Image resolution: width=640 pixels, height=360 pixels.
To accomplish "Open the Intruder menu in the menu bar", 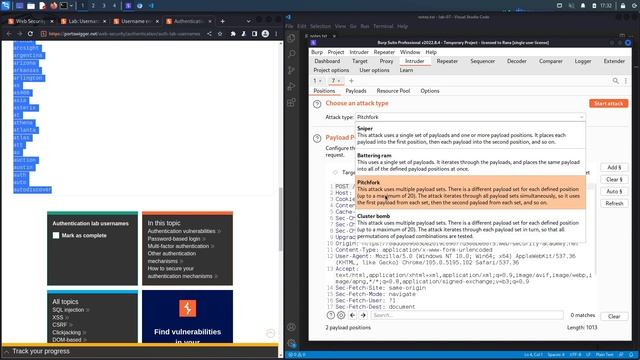I will point(359,52).
